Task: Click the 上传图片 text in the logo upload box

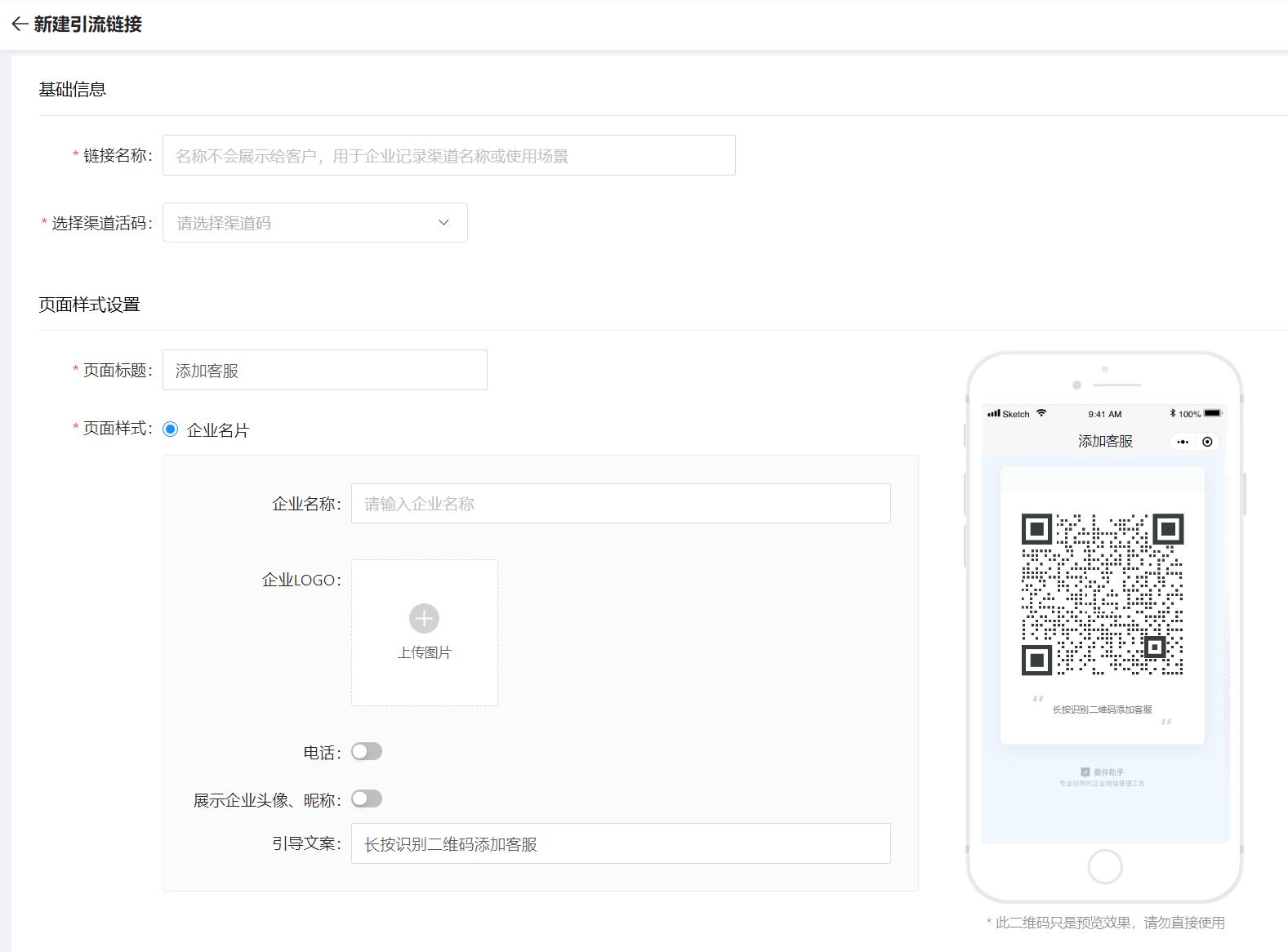Action: coord(424,652)
